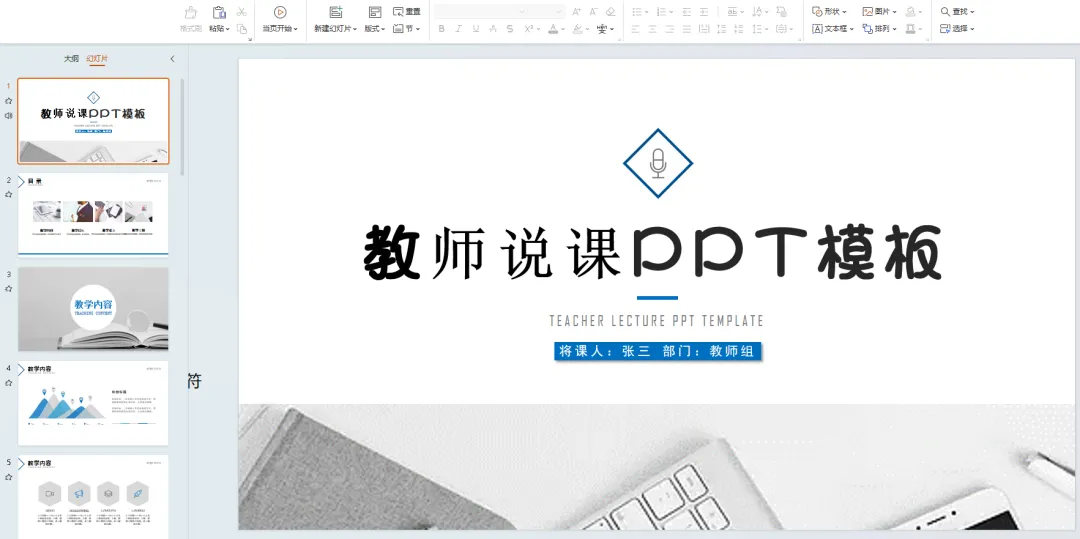Viewport: 1080px width, 539px height.
Task: Select slide 5 thumbnail with hexagon icons
Action: [93, 496]
